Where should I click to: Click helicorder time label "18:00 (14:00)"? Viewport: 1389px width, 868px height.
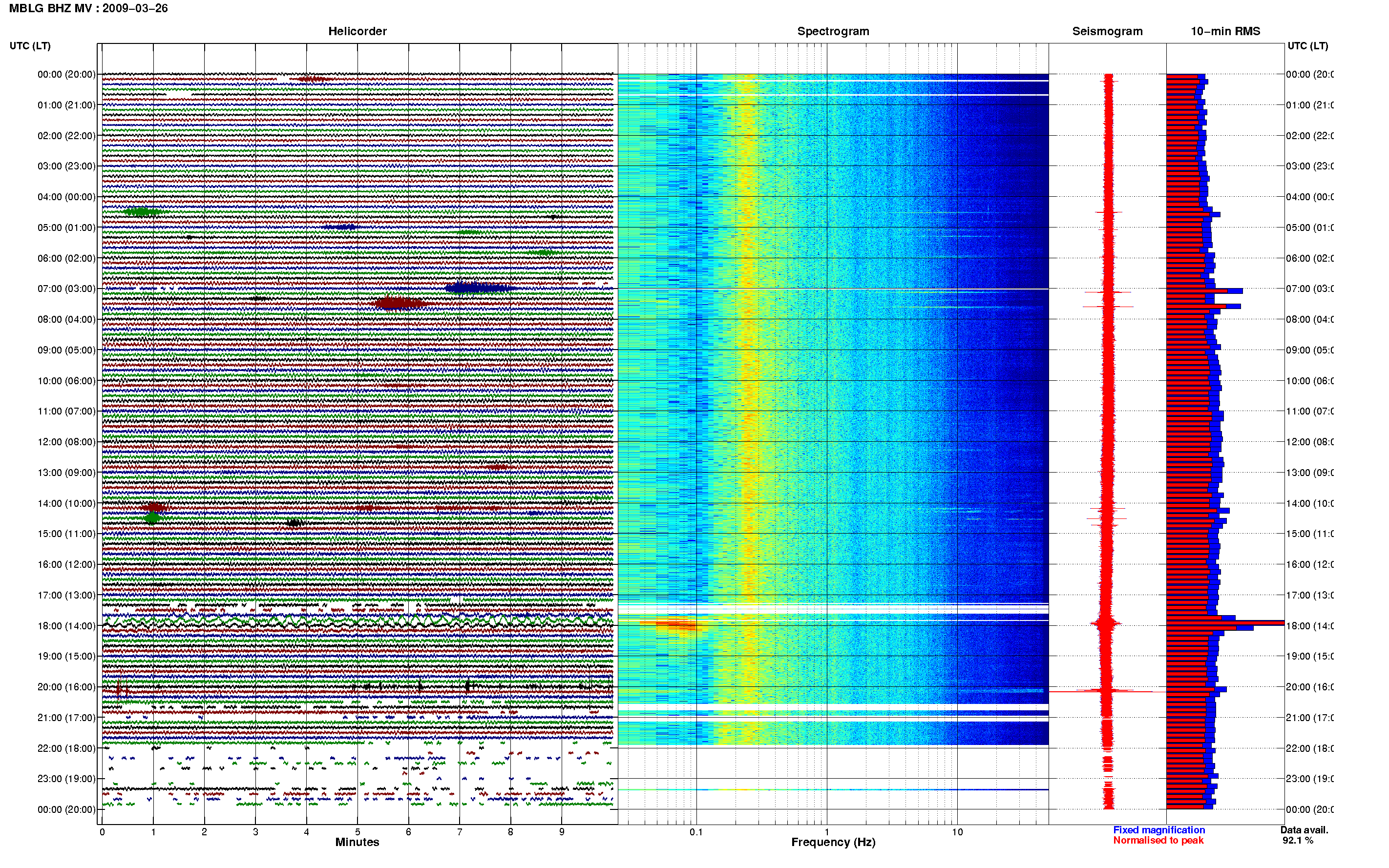[66, 626]
